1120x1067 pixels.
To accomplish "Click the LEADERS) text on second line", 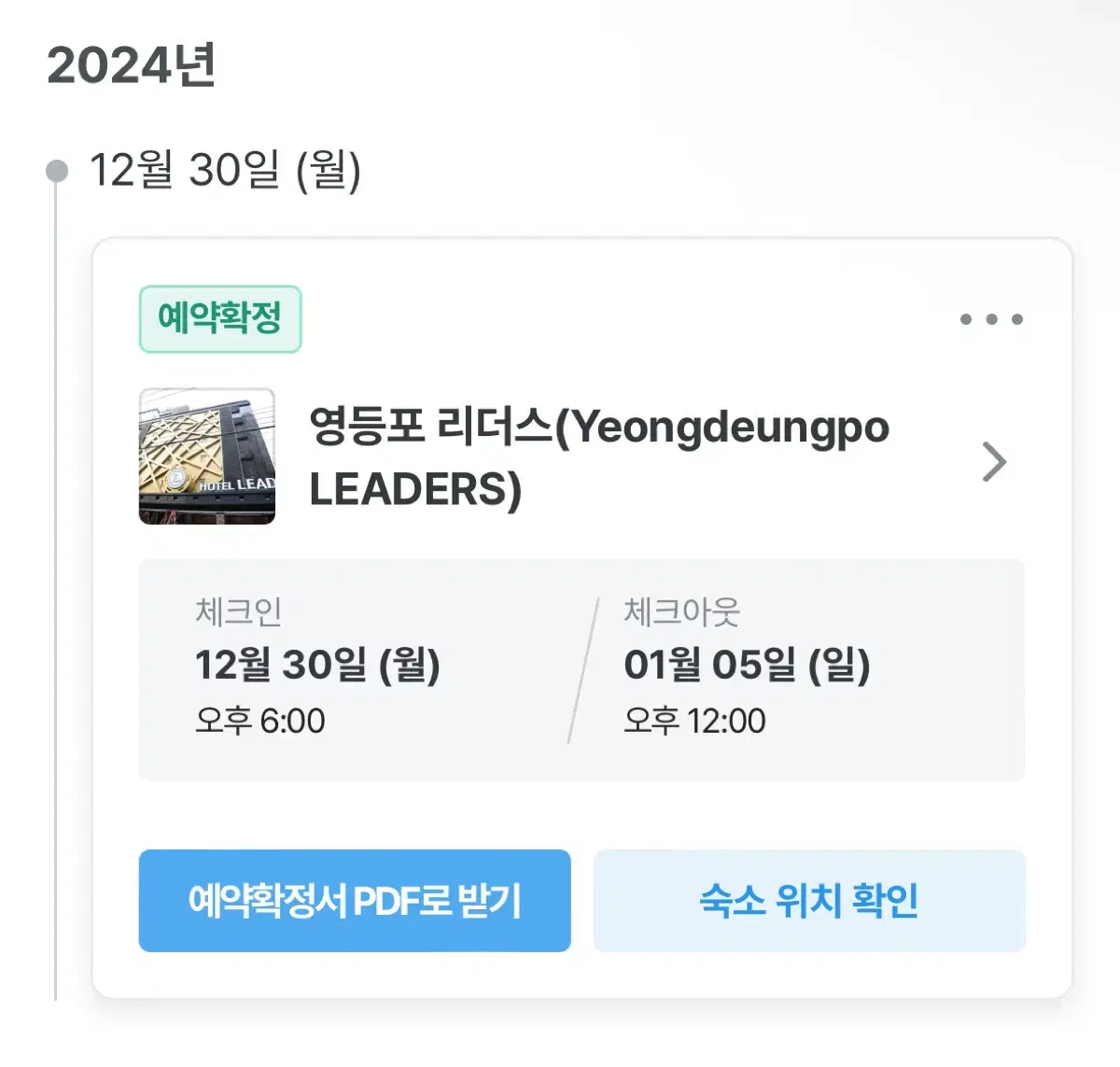I will click(415, 489).
